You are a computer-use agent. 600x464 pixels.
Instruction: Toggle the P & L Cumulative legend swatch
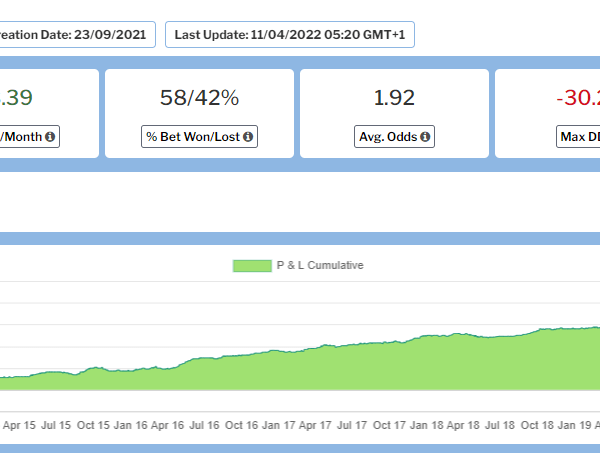pyautogui.click(x=252, y=265)
